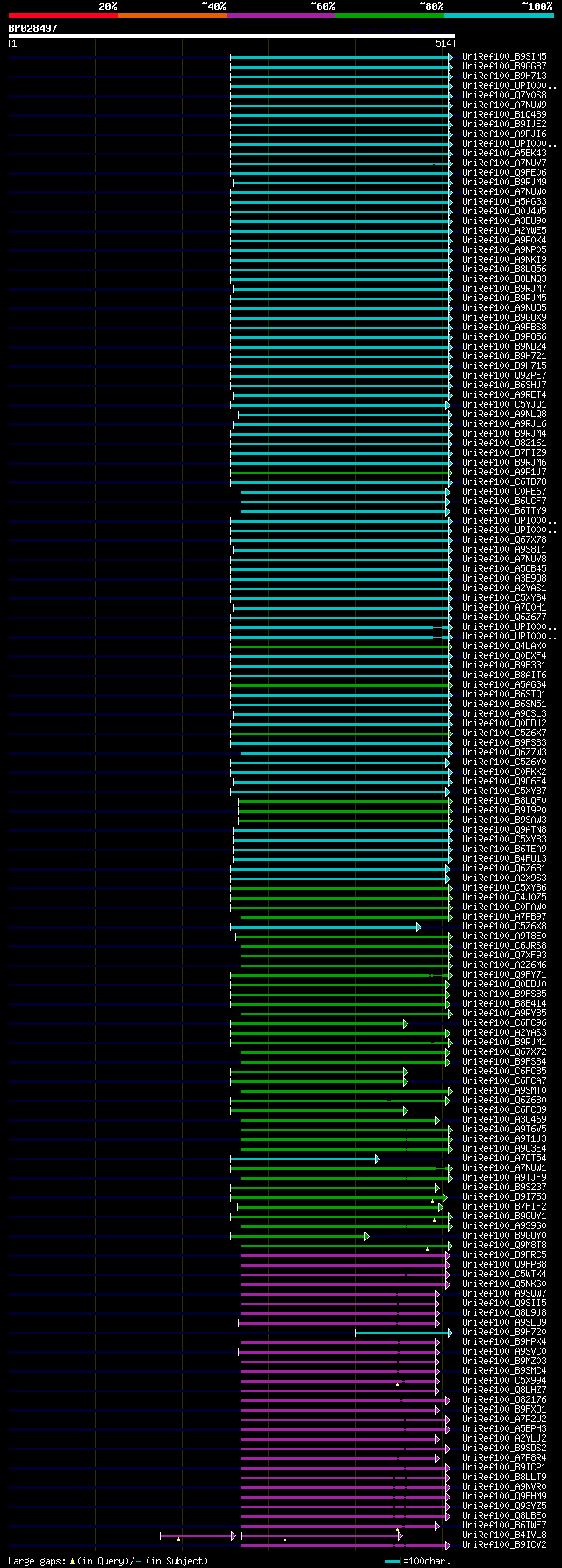The image size is (562, 1568).
Task: Select the UniRef100_Q7XF93 label
Action: pos(504,955)
